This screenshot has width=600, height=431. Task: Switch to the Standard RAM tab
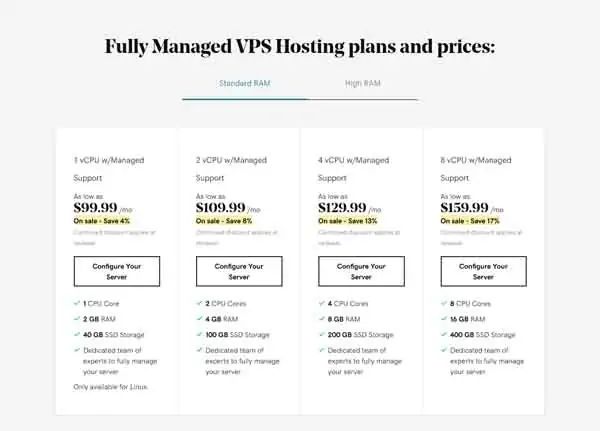245,83
